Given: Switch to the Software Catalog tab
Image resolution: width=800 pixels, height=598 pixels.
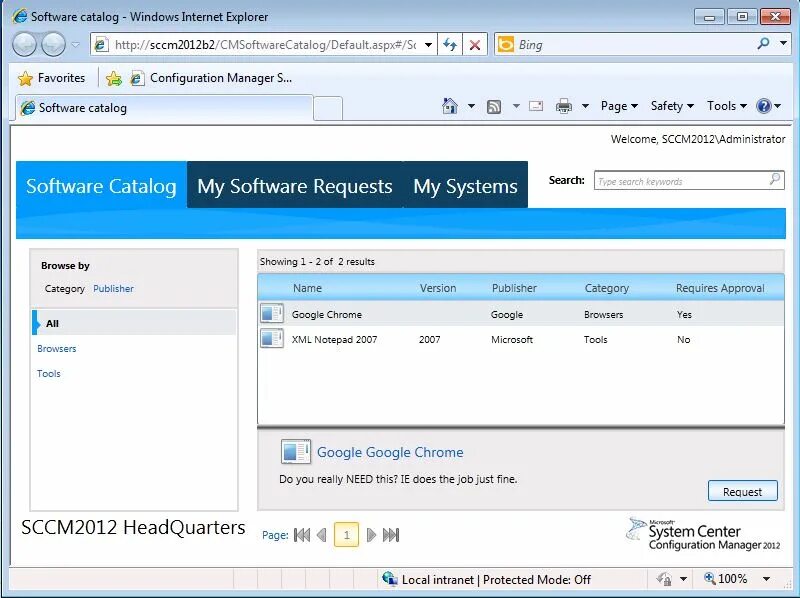Looking at the screenshot, I should (102, 185).
